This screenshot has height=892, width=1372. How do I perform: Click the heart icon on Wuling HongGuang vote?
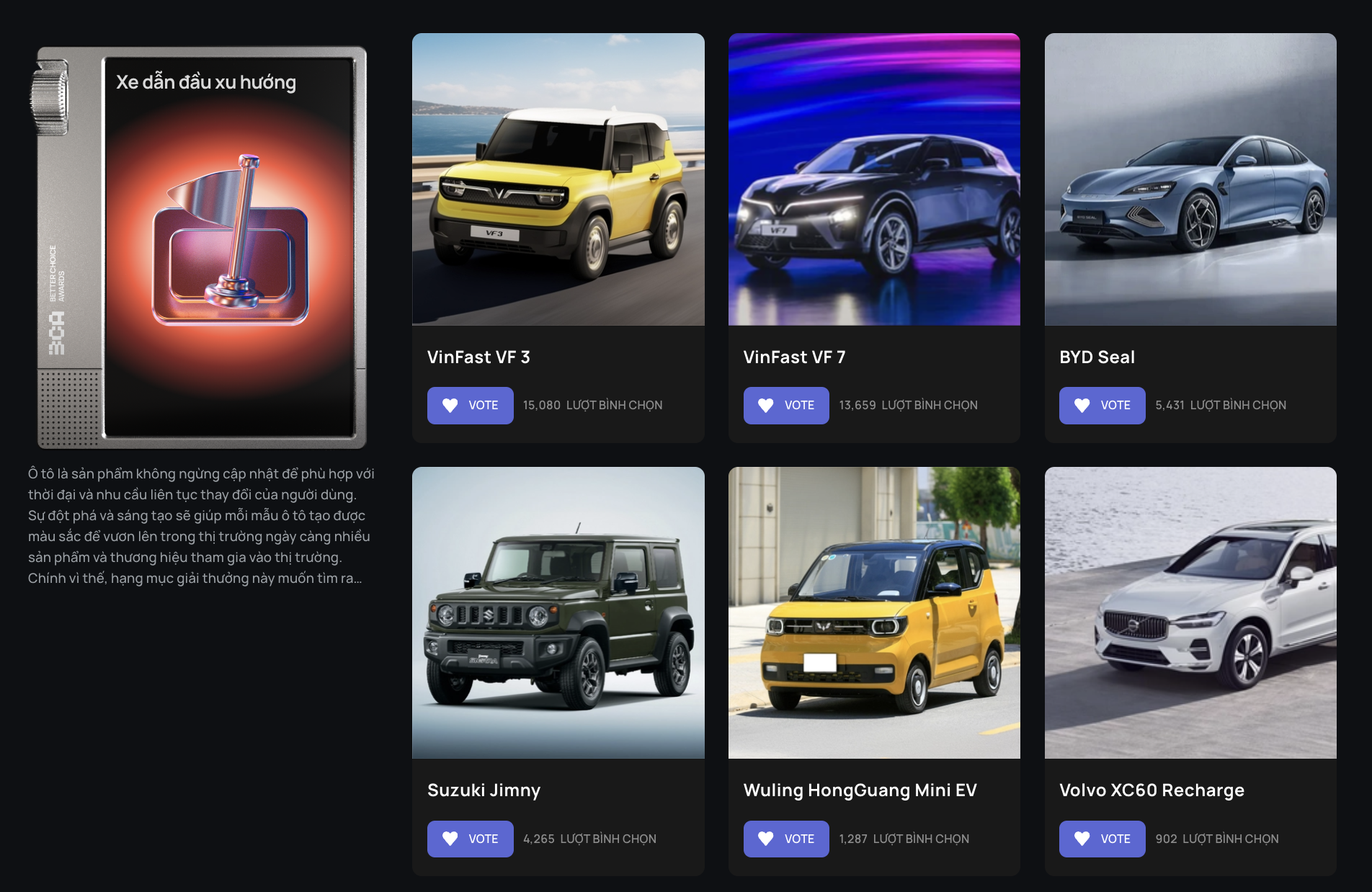click(766, 839)
